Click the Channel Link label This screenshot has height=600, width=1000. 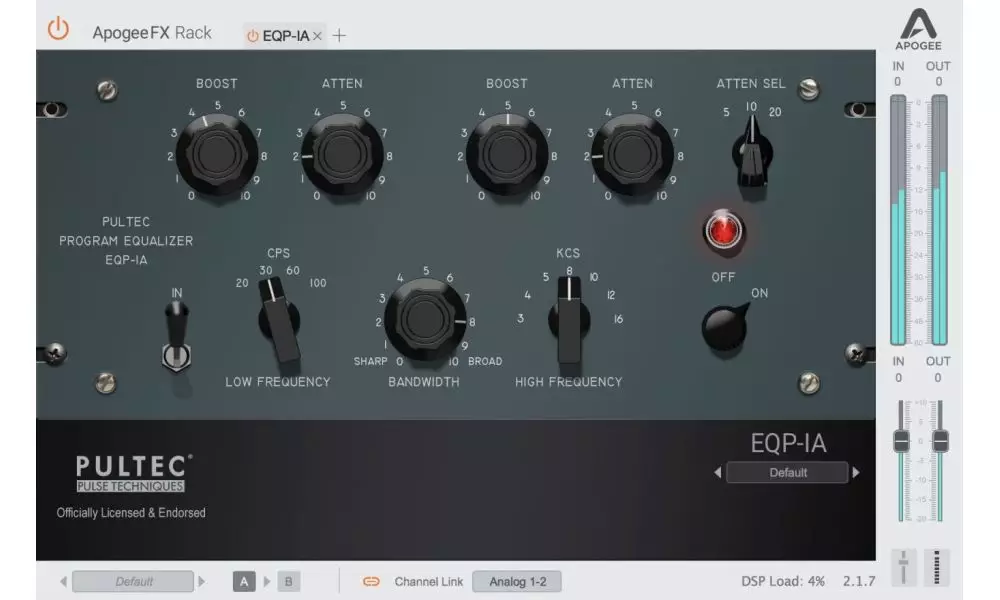coord(429,582)
